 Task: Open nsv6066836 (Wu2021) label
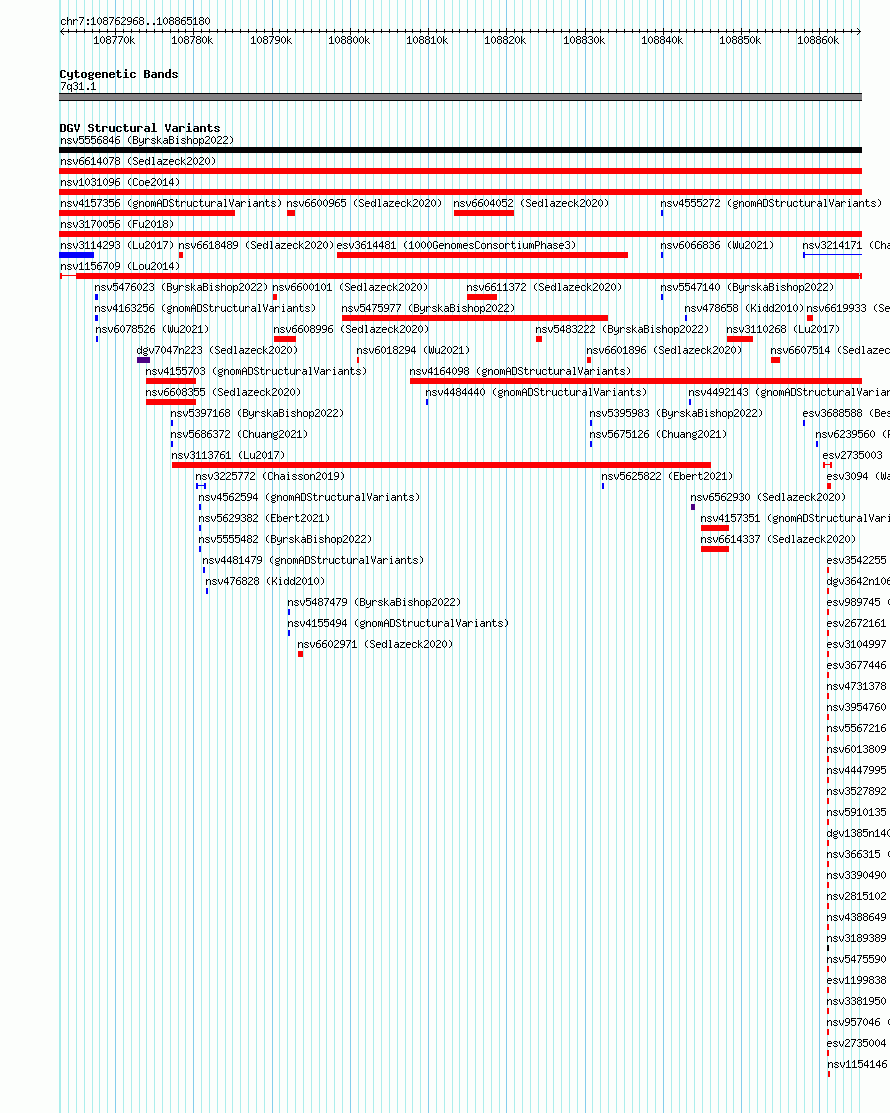tap(717, 245)
